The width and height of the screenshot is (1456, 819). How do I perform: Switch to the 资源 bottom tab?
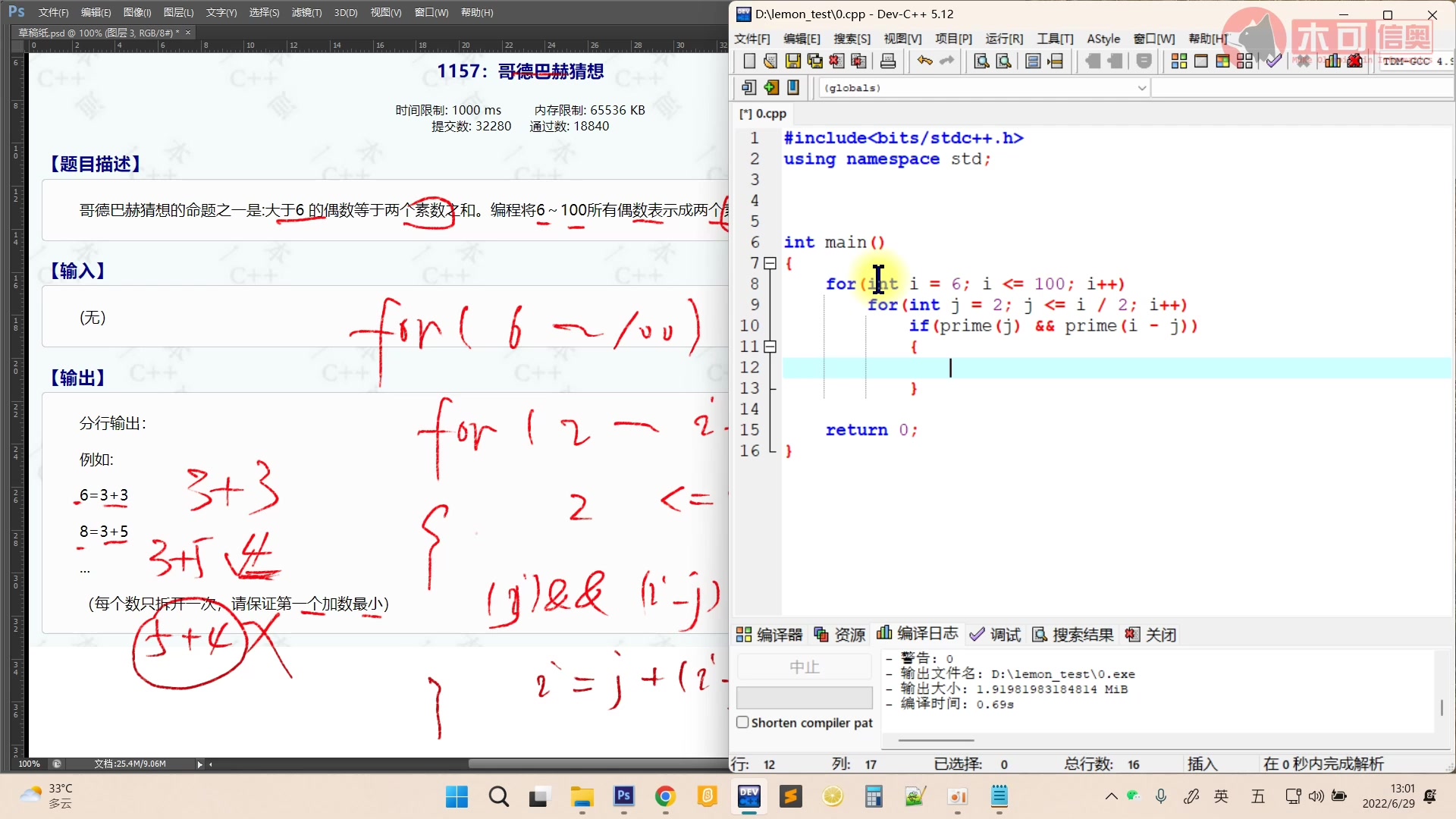(839, 634)
